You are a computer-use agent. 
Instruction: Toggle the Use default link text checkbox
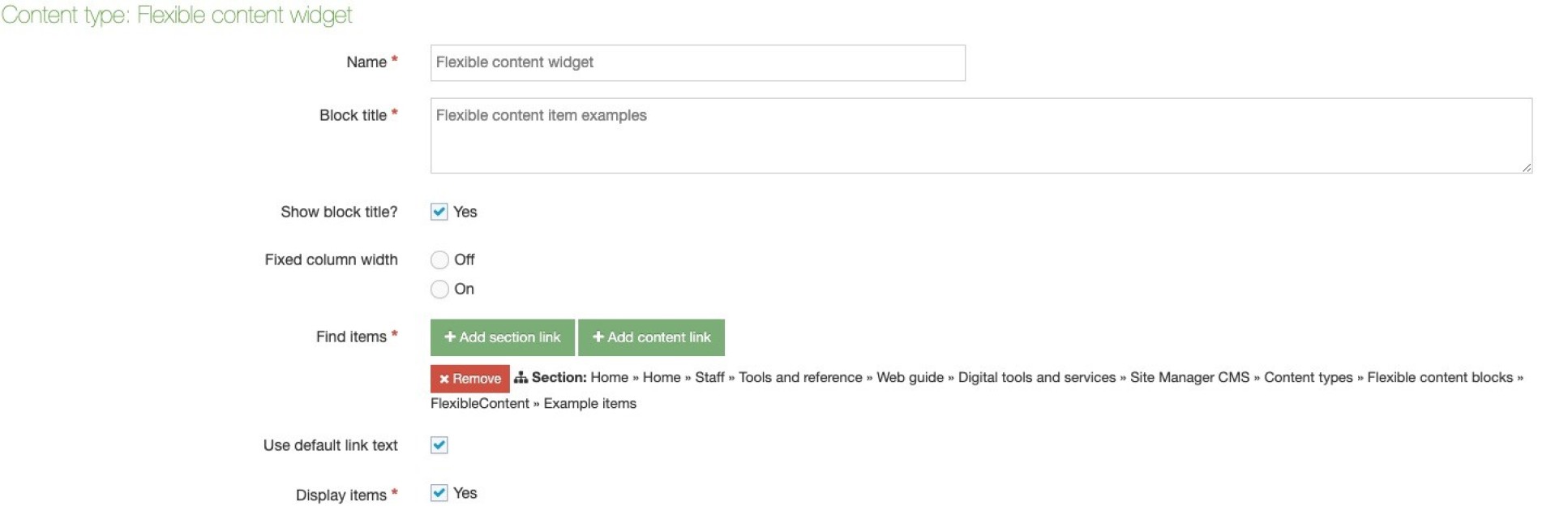pos(439,445)
